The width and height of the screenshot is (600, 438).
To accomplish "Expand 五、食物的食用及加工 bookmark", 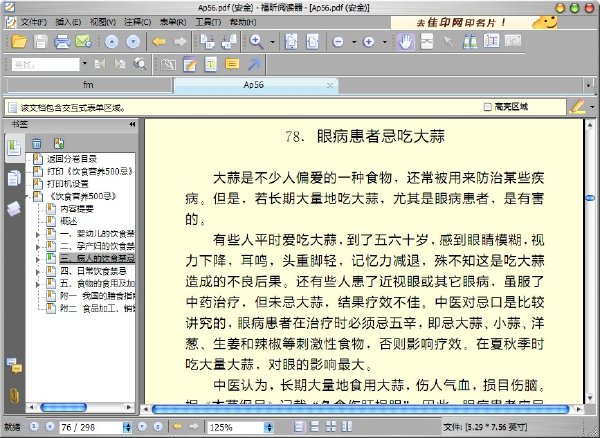I will point(38,284).
